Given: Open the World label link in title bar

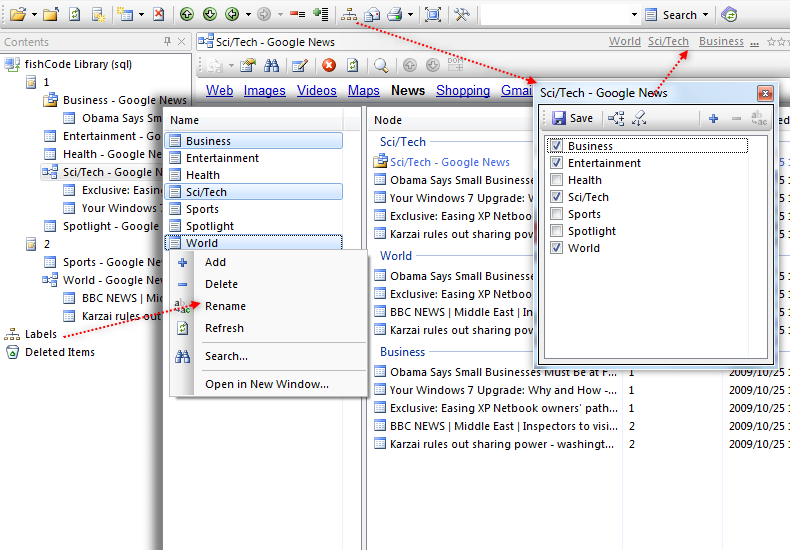Looking at the screenshot, I should [x=625, y=41].
